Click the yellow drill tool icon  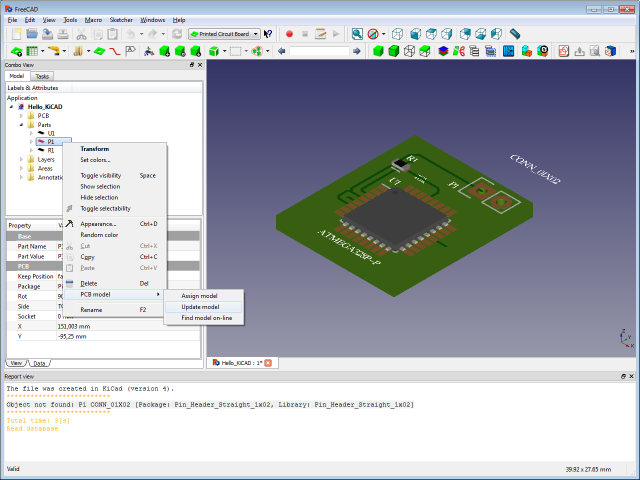[54, 51]
